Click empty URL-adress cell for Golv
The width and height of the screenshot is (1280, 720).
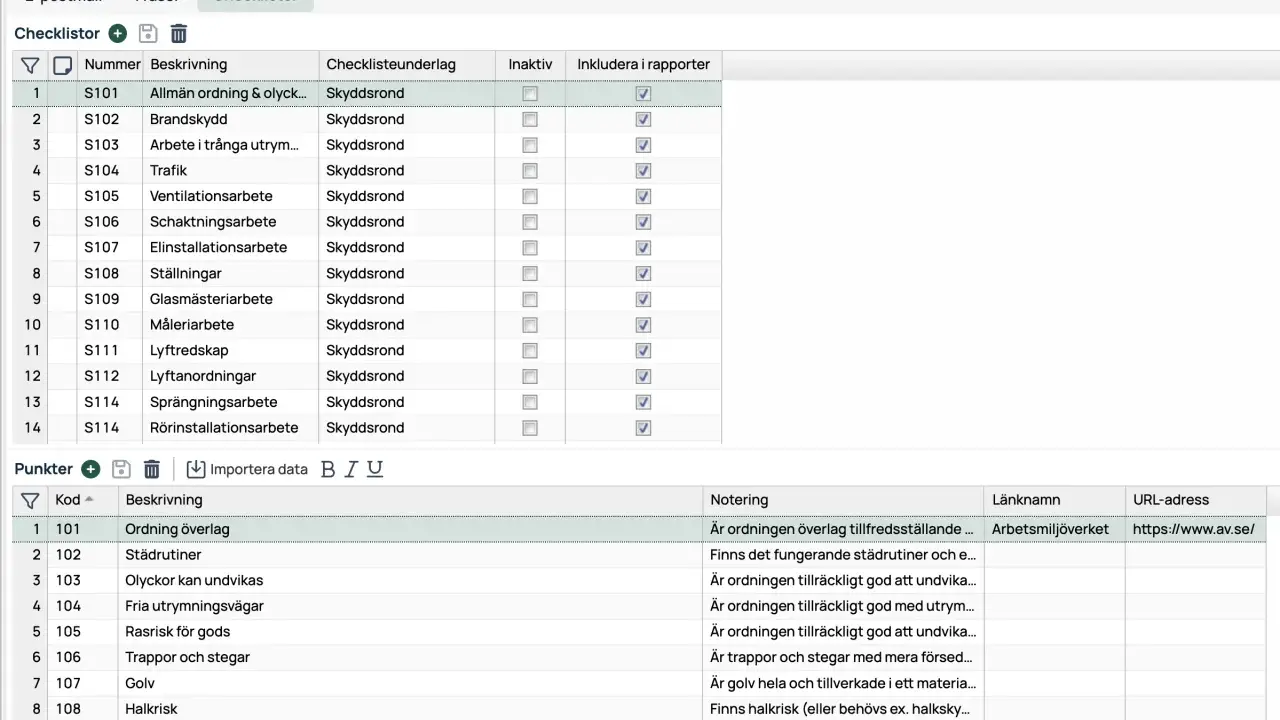click(1195, 683)
